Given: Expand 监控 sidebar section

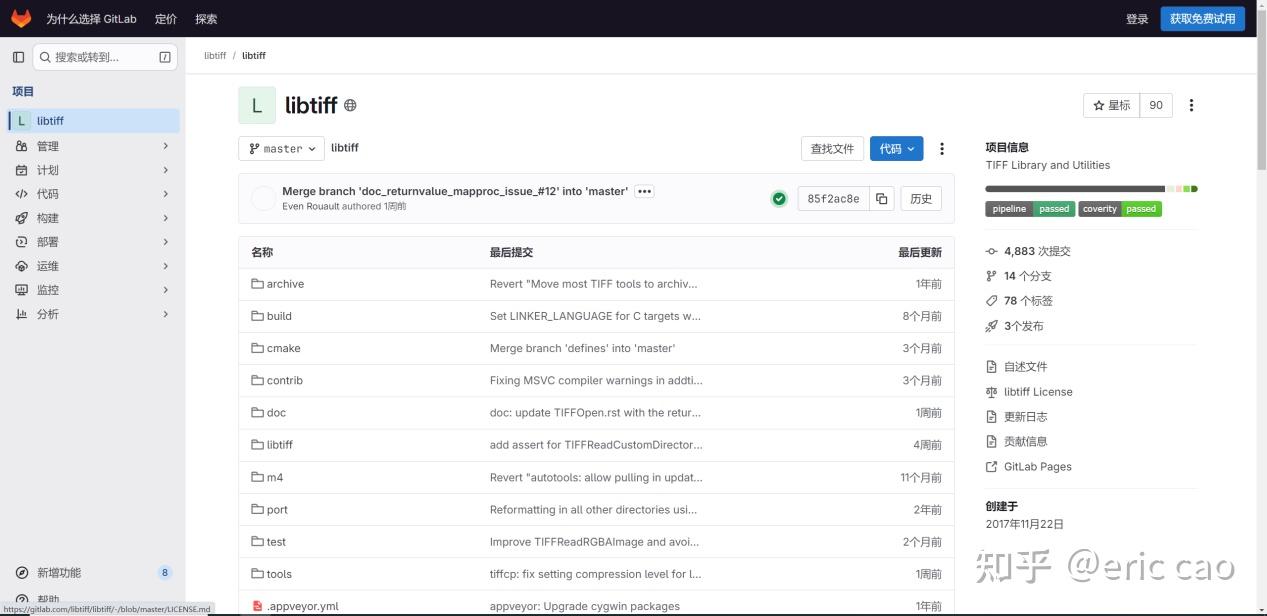Looking at the screenshot, I should click(92, 290).
